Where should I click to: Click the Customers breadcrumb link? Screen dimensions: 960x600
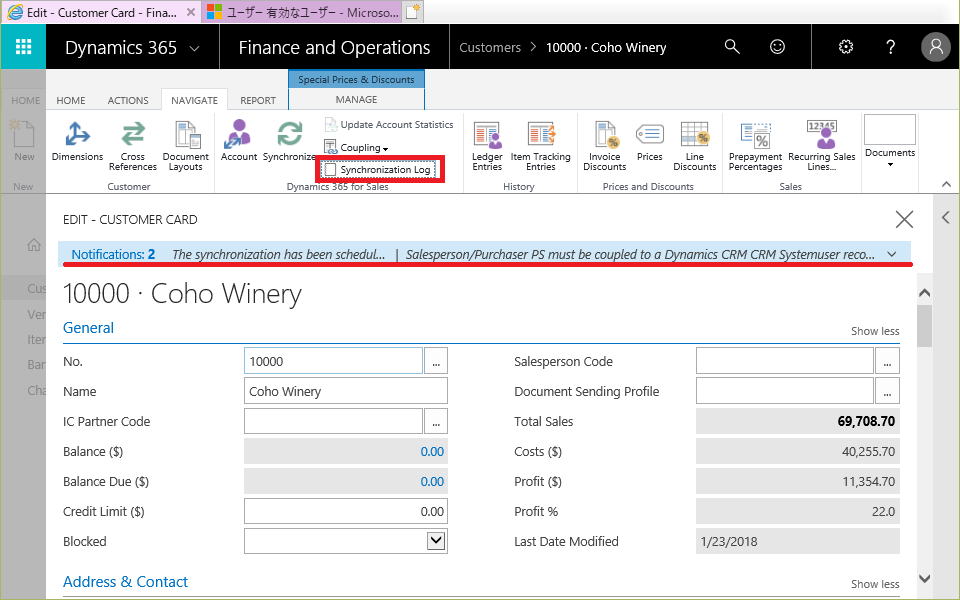490,47
